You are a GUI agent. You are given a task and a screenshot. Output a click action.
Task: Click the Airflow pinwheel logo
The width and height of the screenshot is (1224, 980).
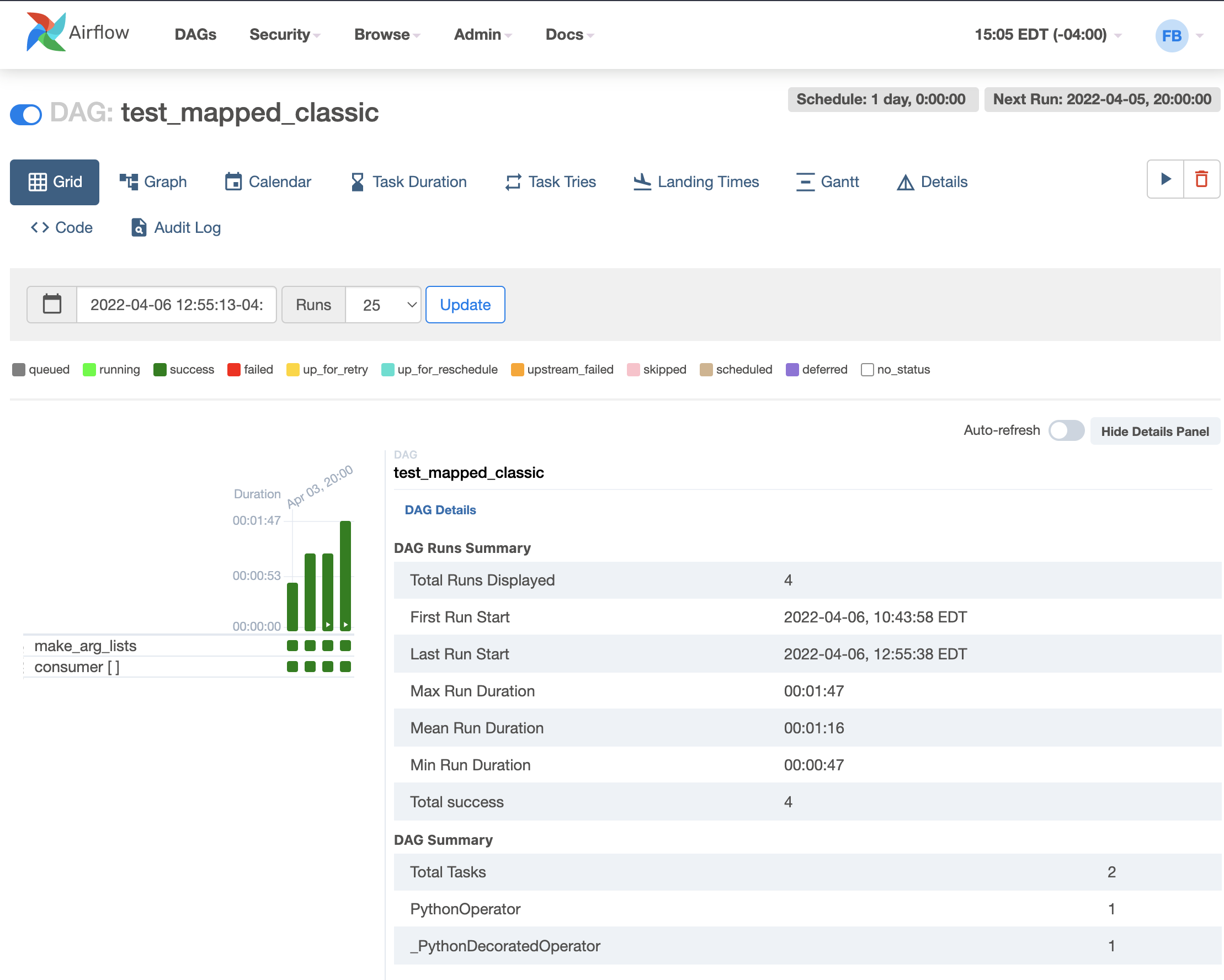(x=45, y=33)
